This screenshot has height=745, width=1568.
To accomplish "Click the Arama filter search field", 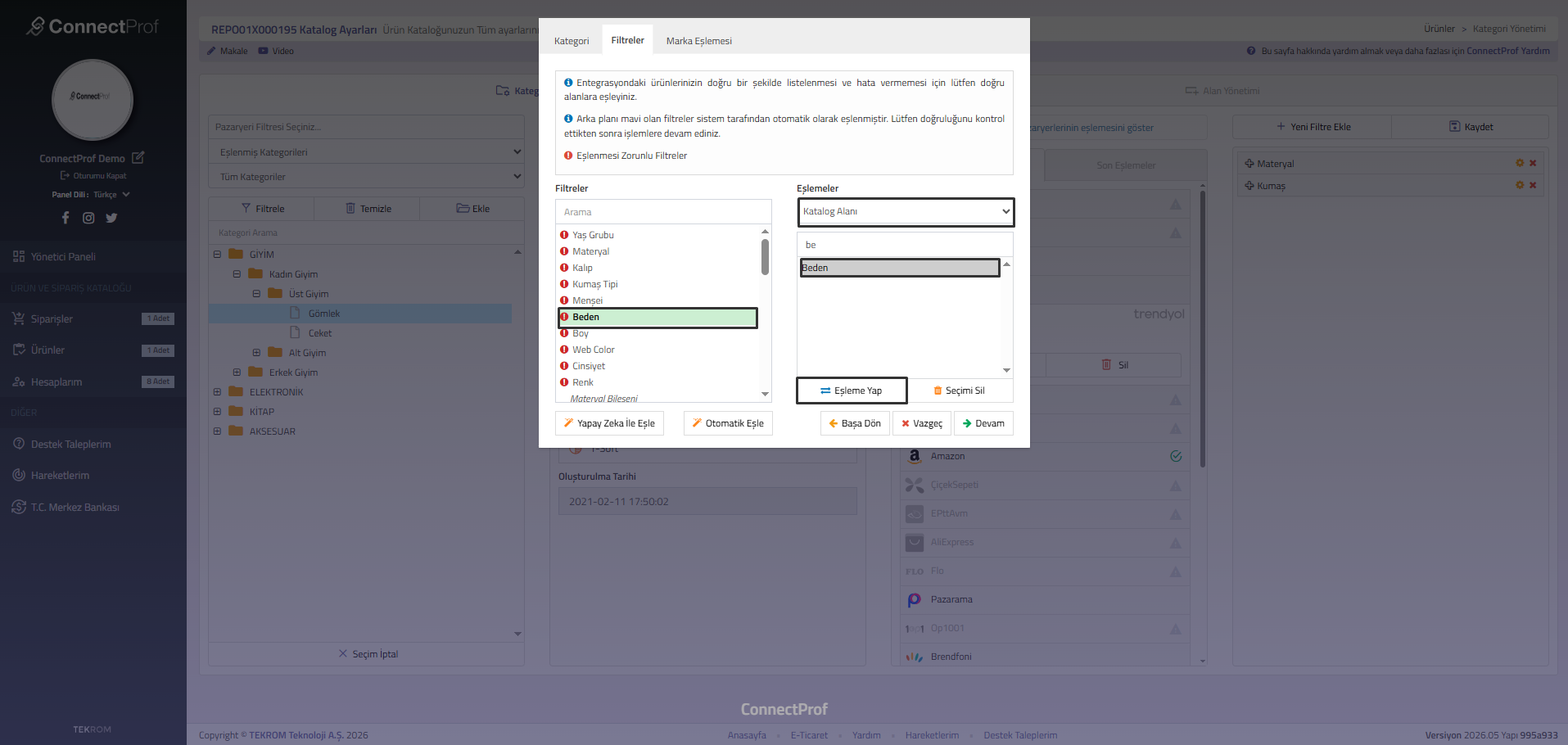I will point(663,212).
